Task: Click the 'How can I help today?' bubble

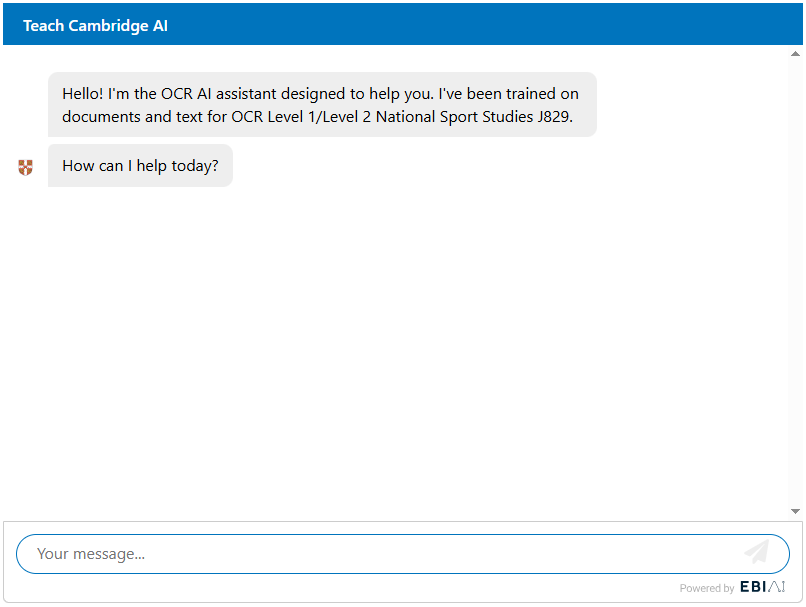Action: 140,165
